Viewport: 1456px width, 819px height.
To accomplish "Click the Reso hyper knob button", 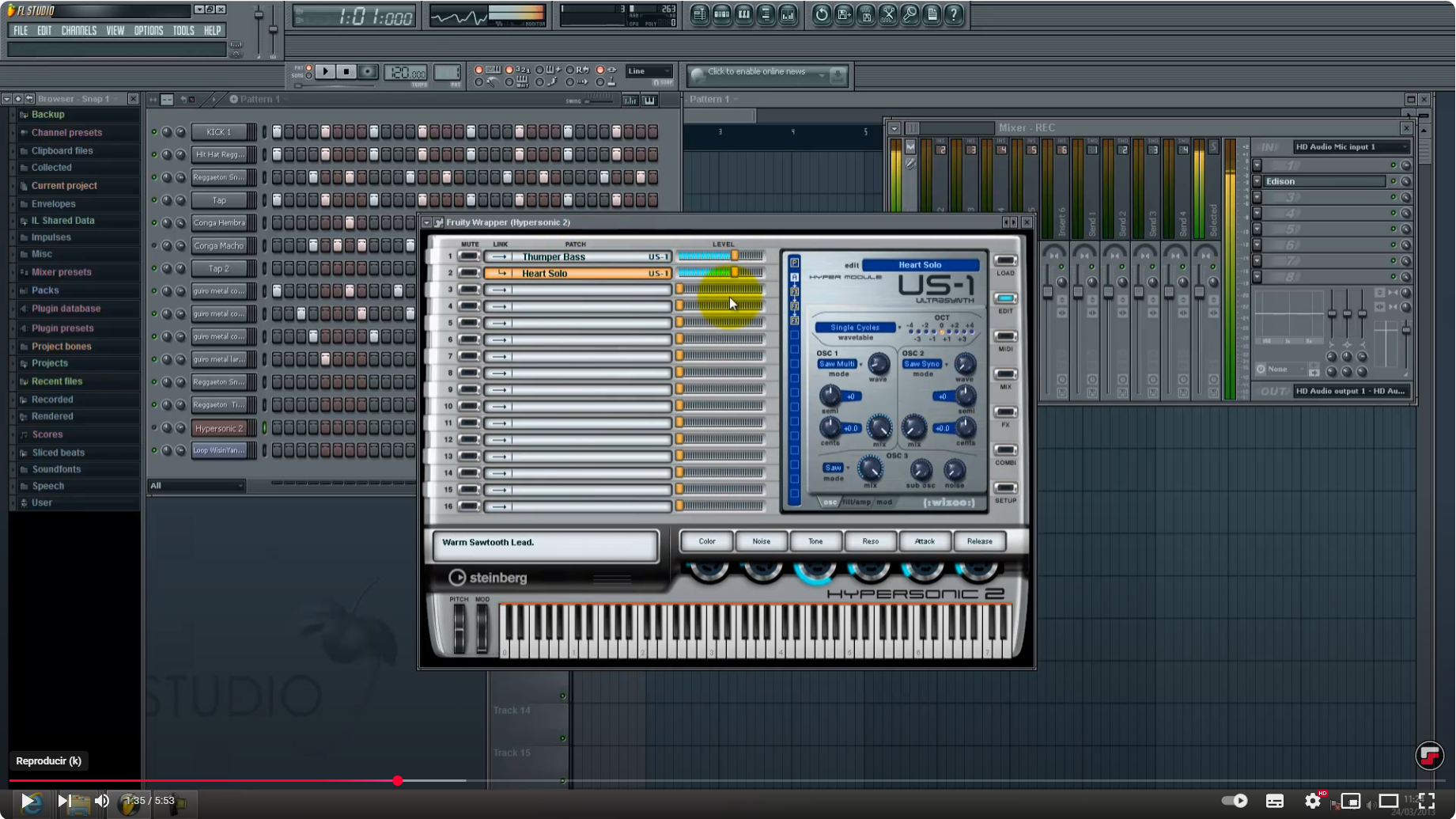I will click(x=871, y=542).
